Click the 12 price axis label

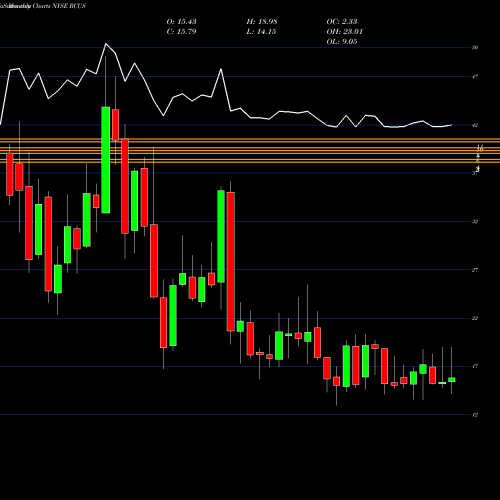[x=475, y=415]
